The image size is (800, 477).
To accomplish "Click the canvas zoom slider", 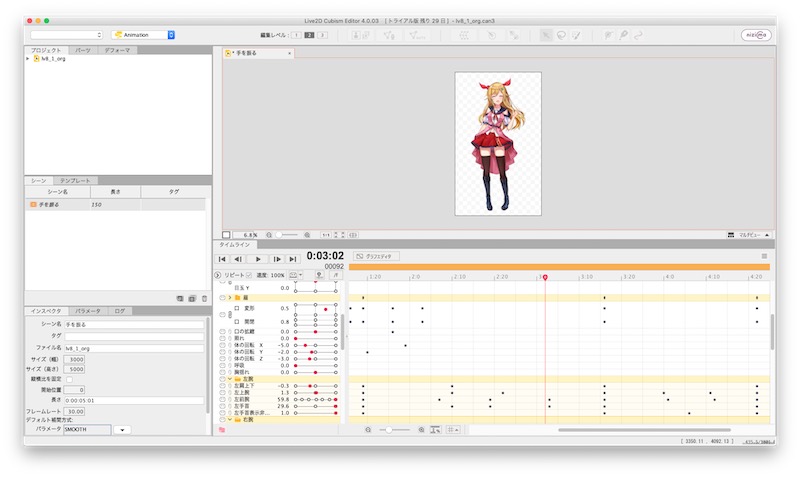I will (287, 235).
